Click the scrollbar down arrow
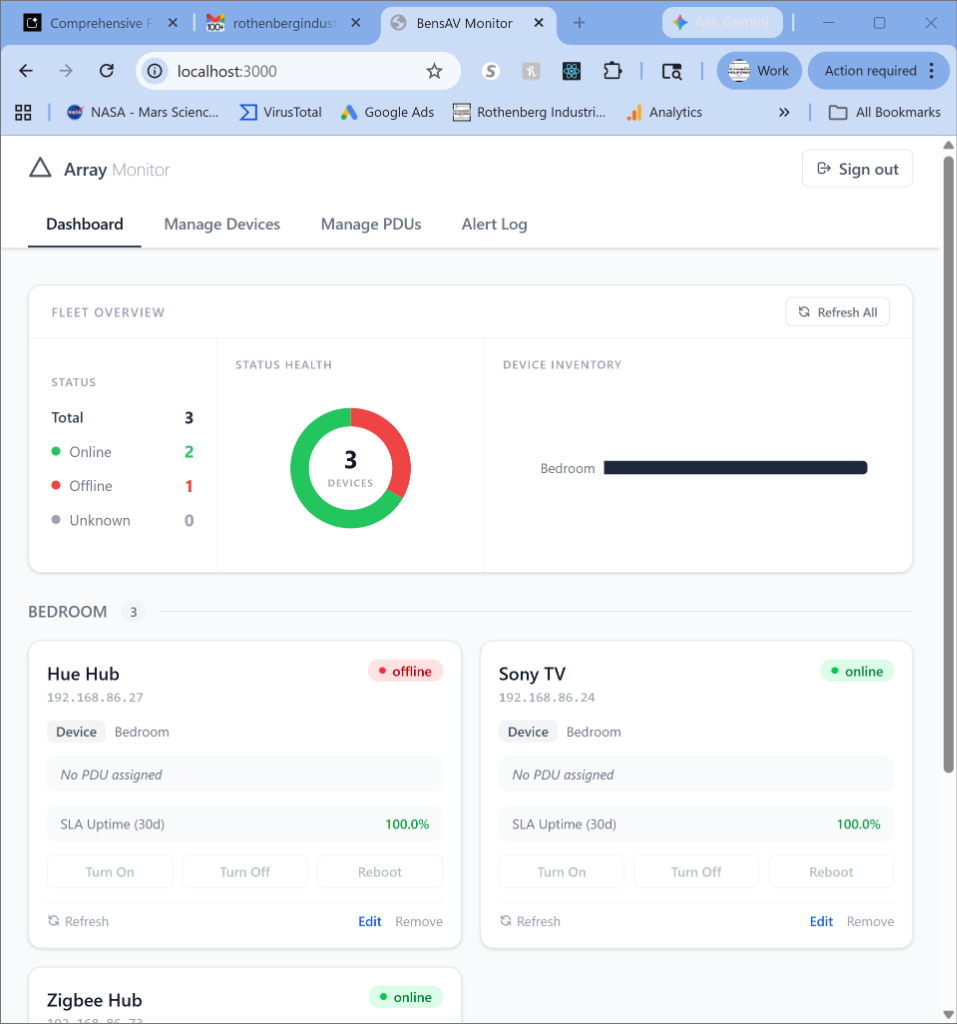957x1024 pixels. click(949, 1014)
